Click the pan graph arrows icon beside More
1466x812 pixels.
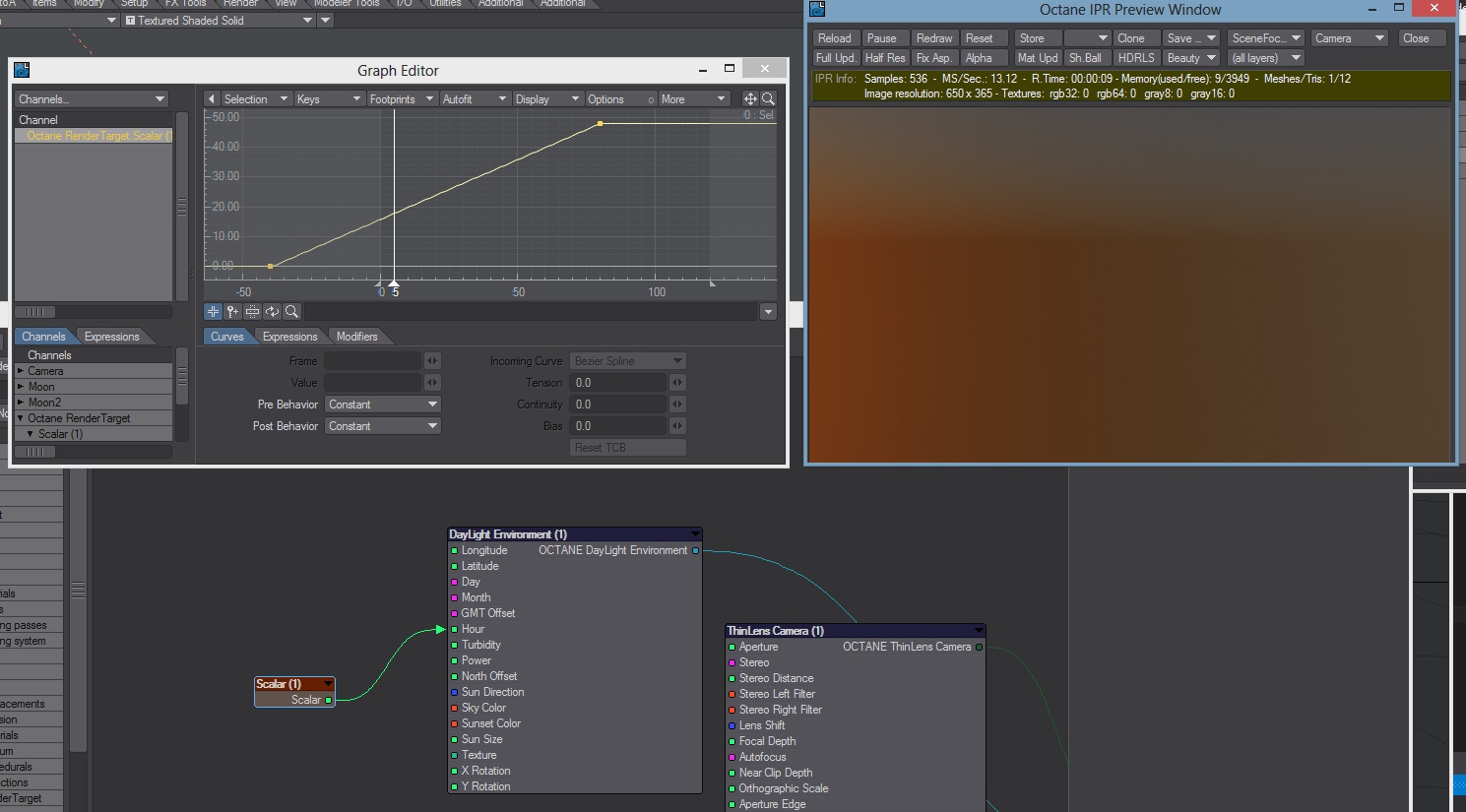pyautogui.click(x=750, y=98)
